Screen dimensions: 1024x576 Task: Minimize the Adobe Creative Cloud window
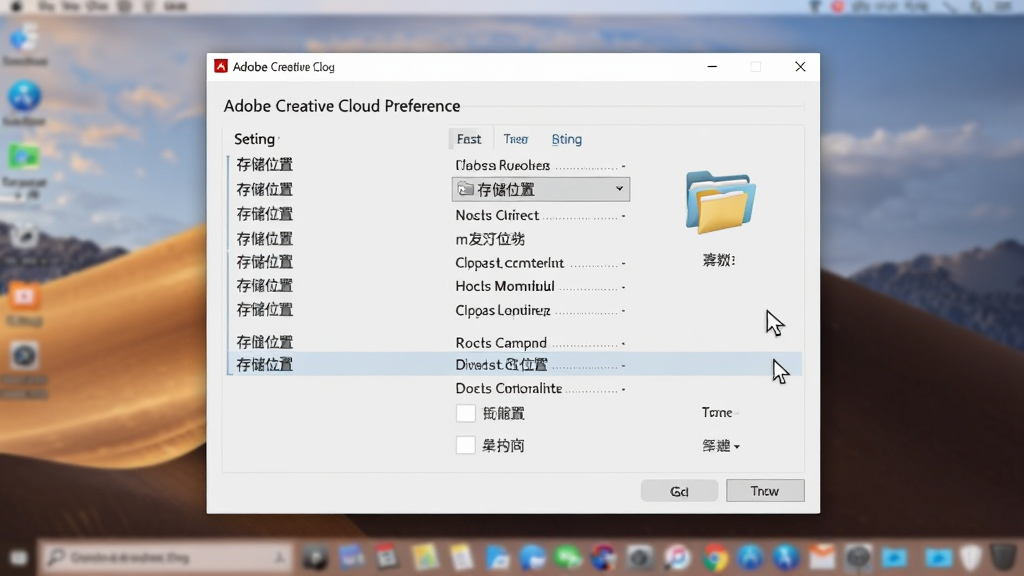[712, 67]
